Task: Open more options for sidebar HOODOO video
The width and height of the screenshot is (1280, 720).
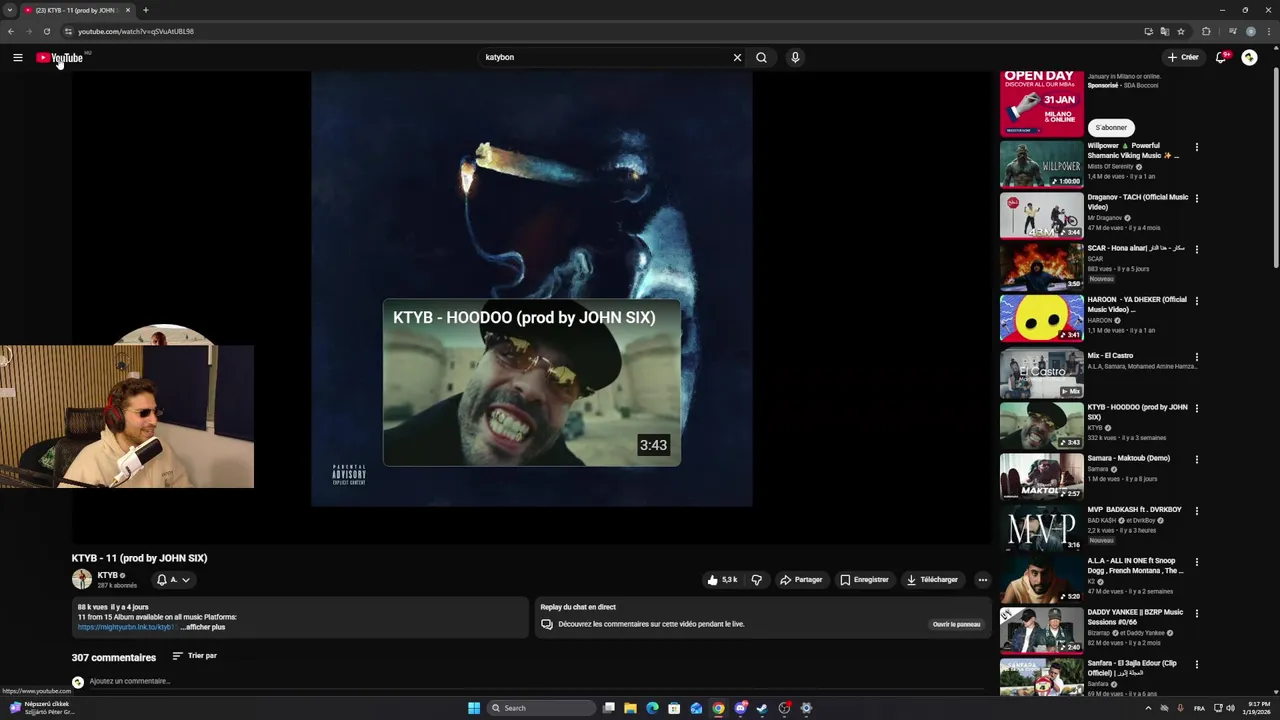Action: click(x=1196, y=408)
